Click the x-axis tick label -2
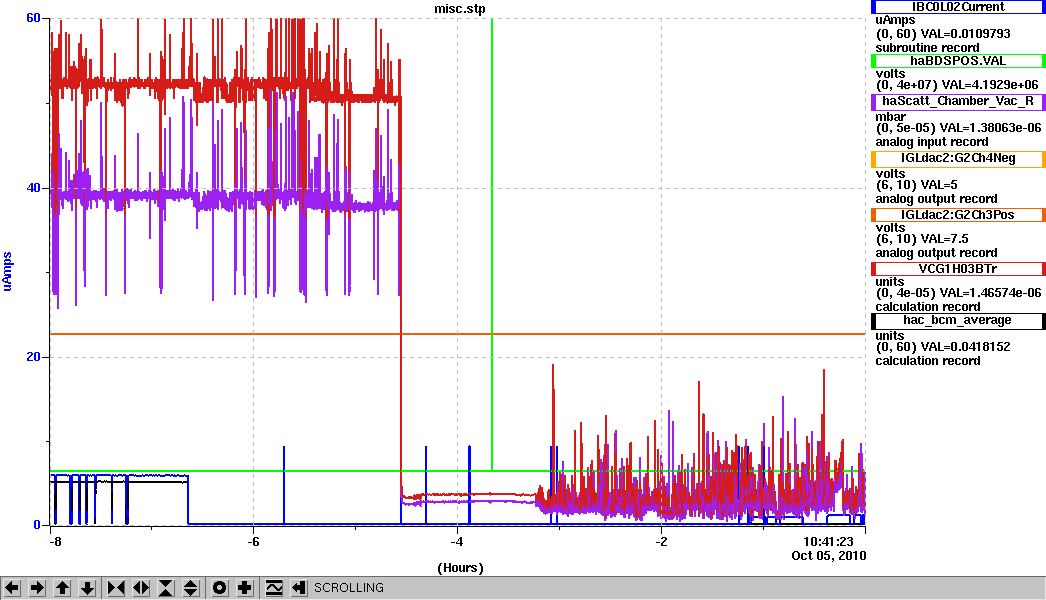 tap(660, 541)
